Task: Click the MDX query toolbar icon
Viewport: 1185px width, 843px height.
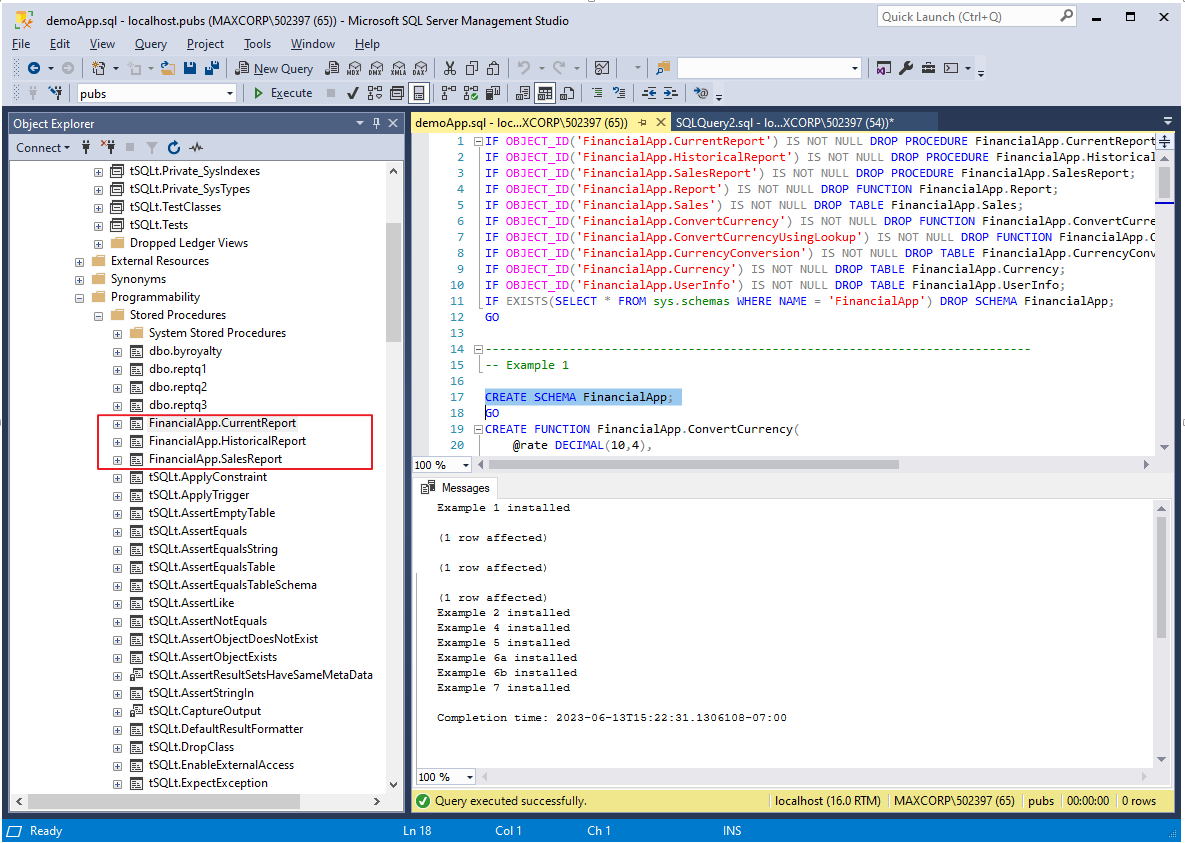Action: (x=353, y=68)
